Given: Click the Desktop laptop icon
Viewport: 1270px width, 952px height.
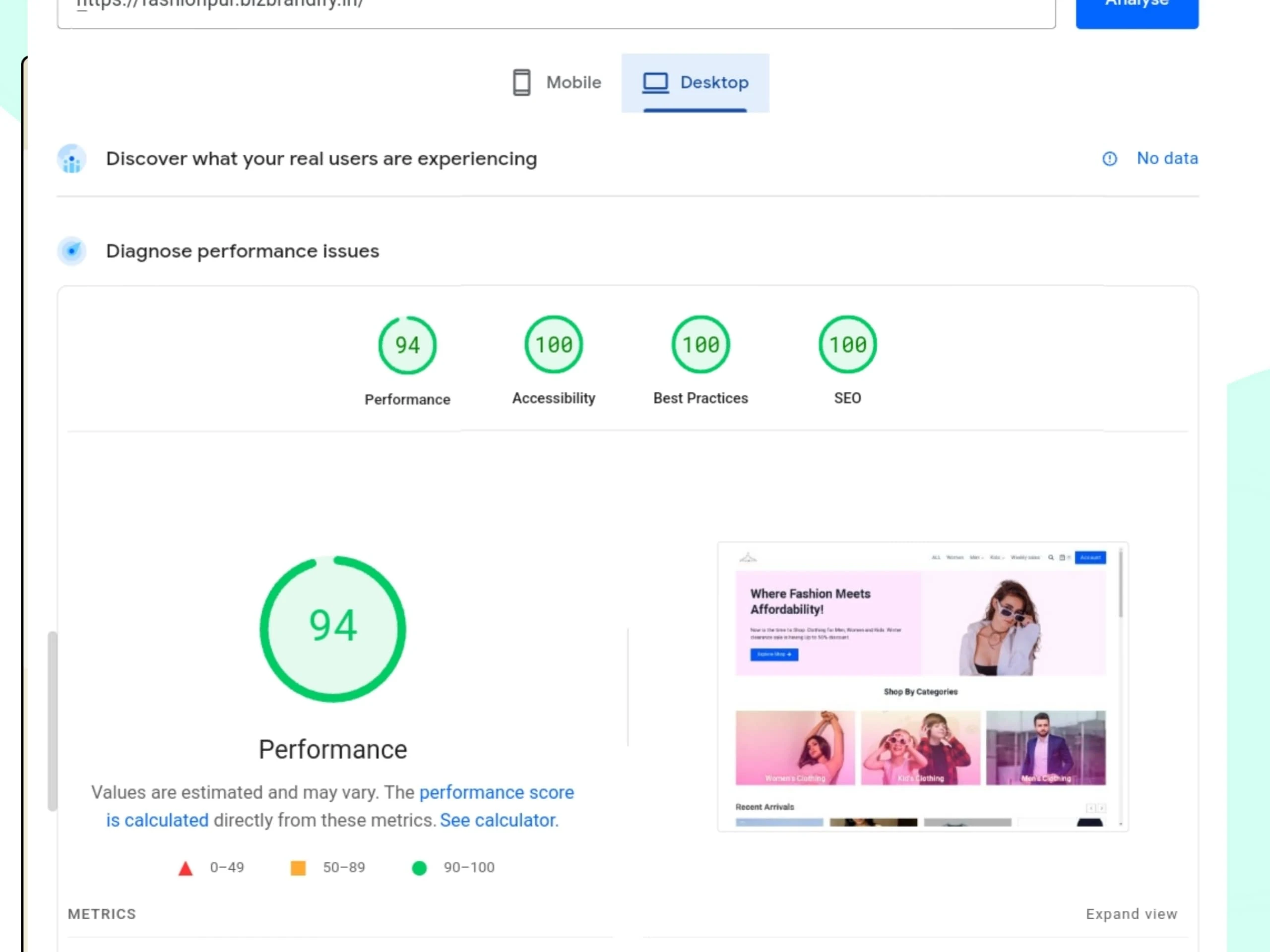Looking at the screenshot, I should pos(655,82).
